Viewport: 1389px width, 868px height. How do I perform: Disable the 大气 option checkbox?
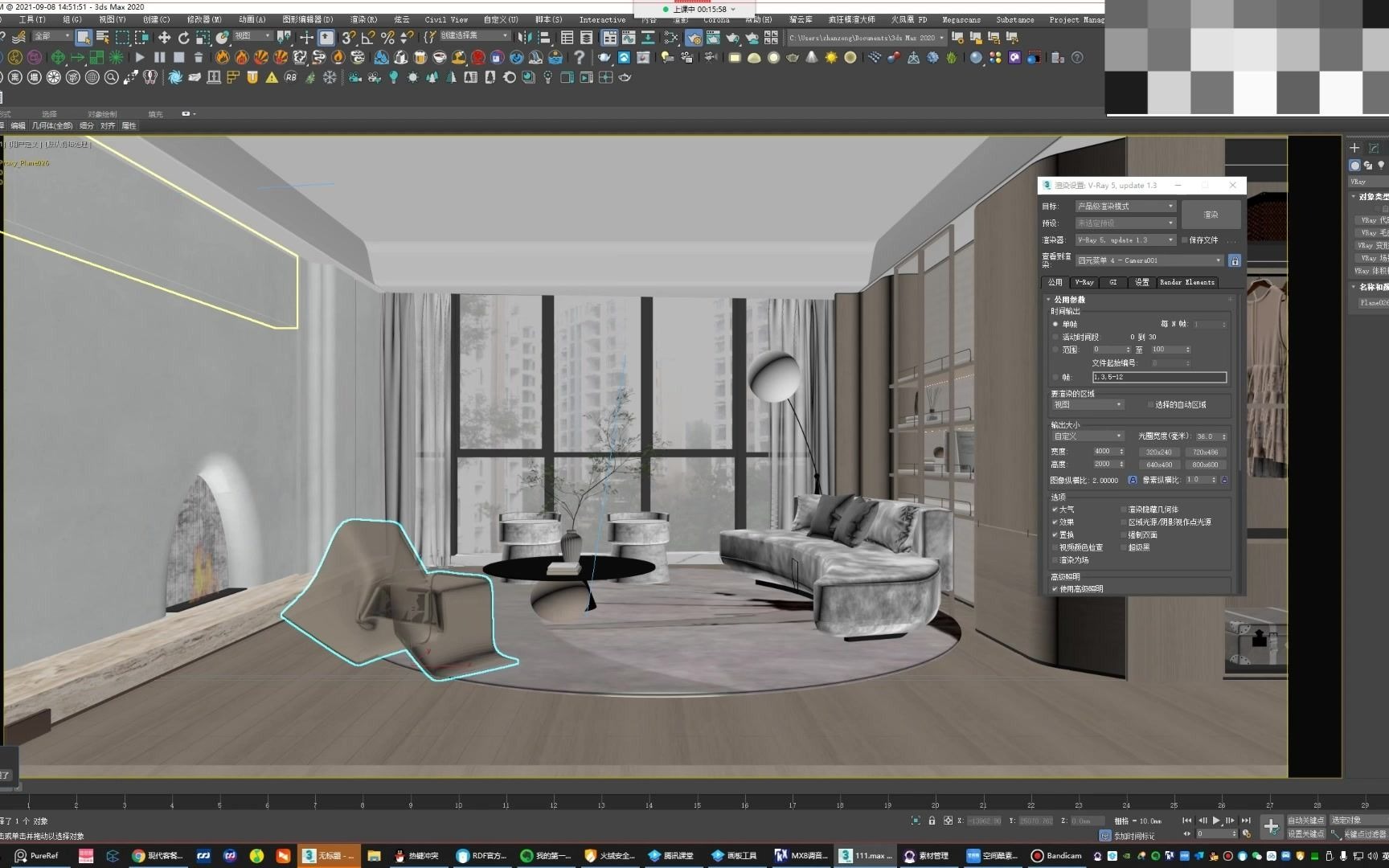click(1055, 509)
